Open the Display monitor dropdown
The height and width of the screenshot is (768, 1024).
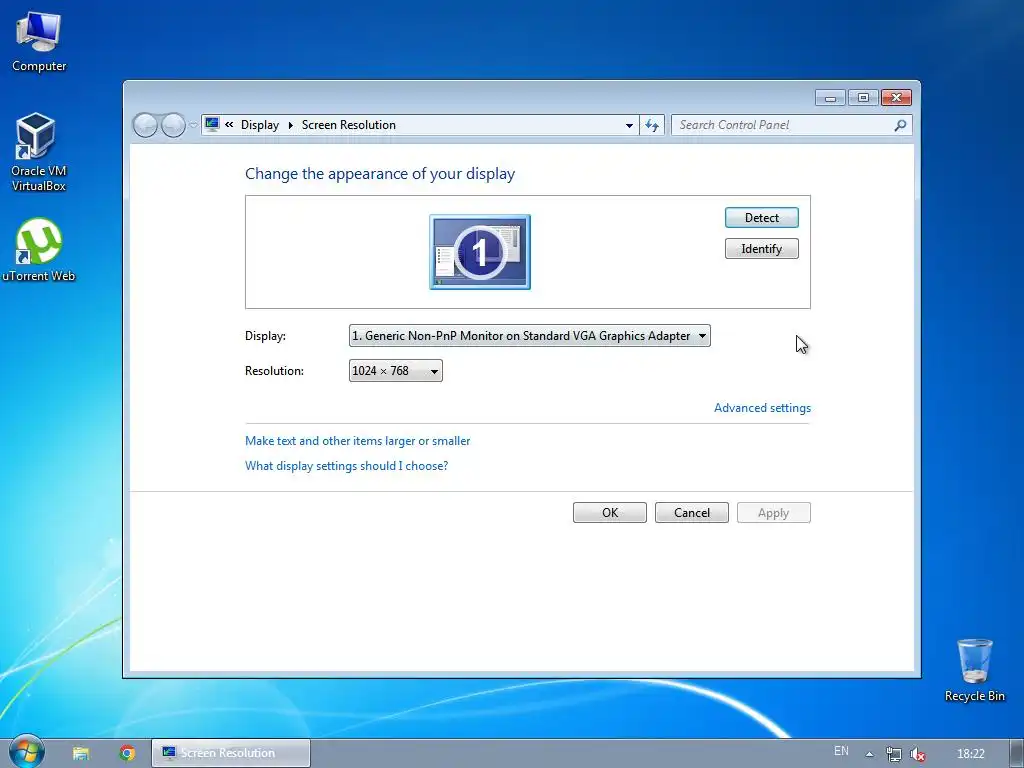pos(530,336)
